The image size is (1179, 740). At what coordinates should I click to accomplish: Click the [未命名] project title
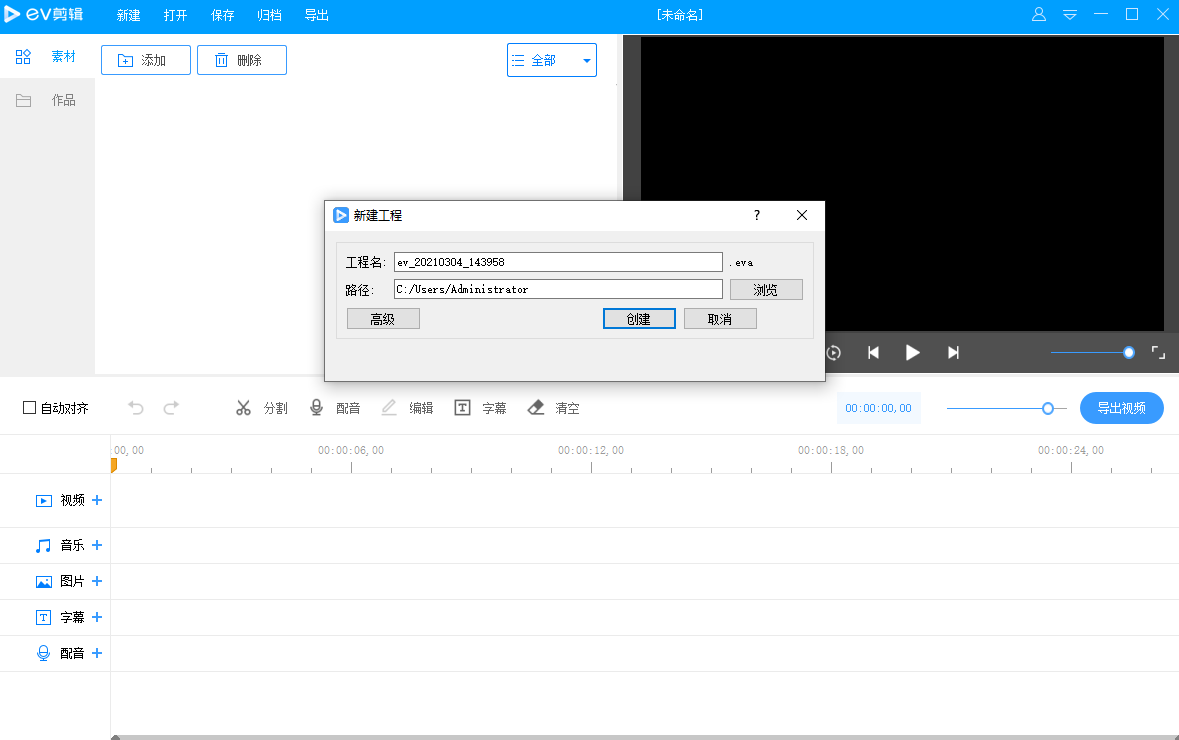click(x=680, y=15)
